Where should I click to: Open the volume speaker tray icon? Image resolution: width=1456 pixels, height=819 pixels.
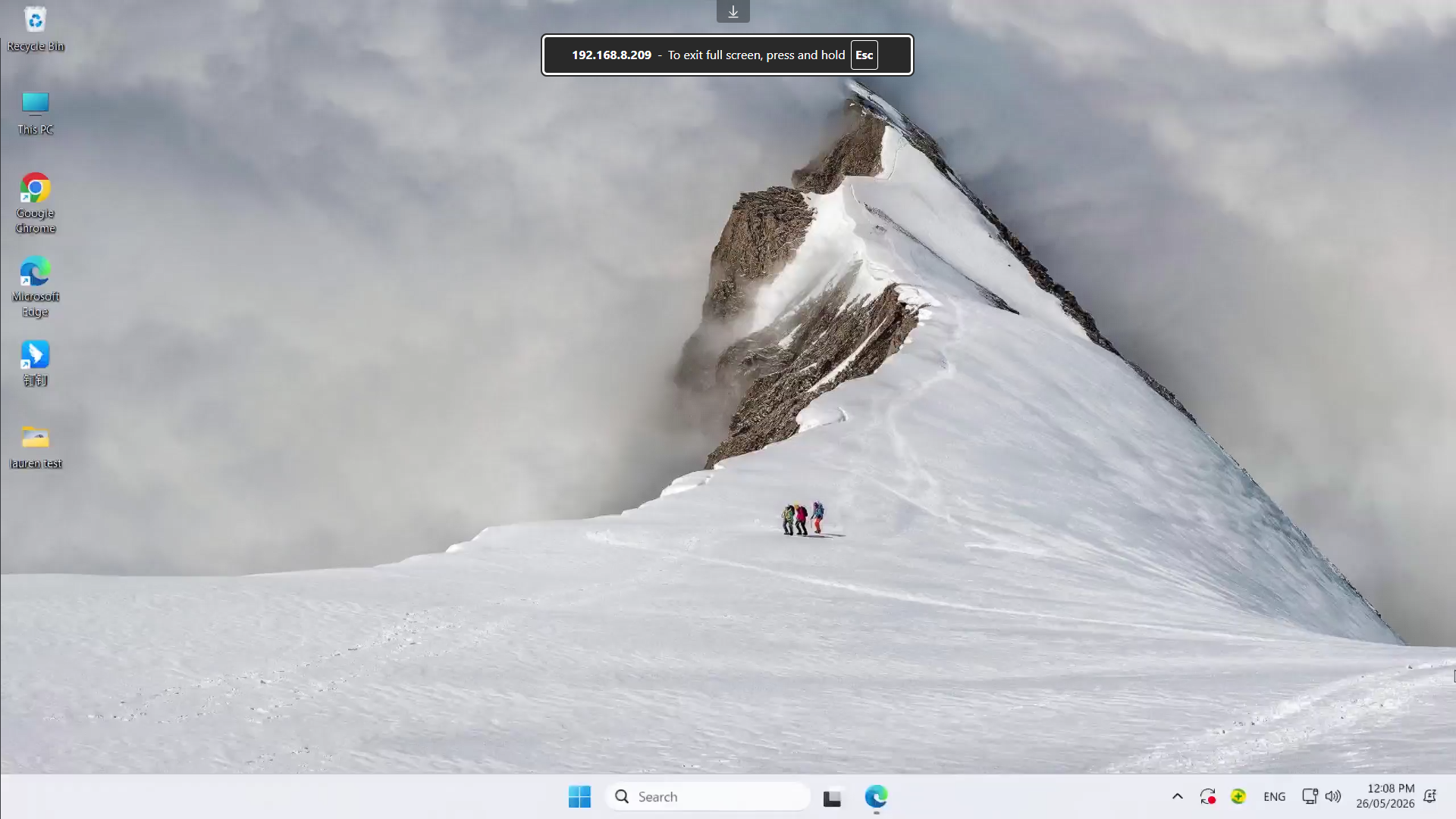point(1332,796)
